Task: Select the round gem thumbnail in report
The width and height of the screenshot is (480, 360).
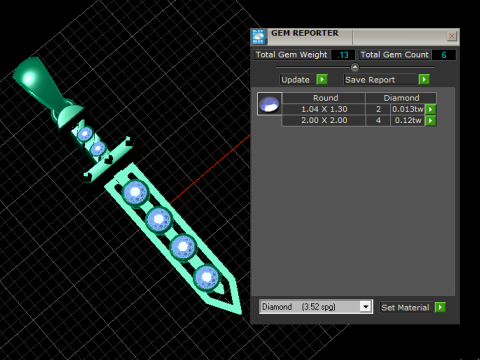Action: 269,104
